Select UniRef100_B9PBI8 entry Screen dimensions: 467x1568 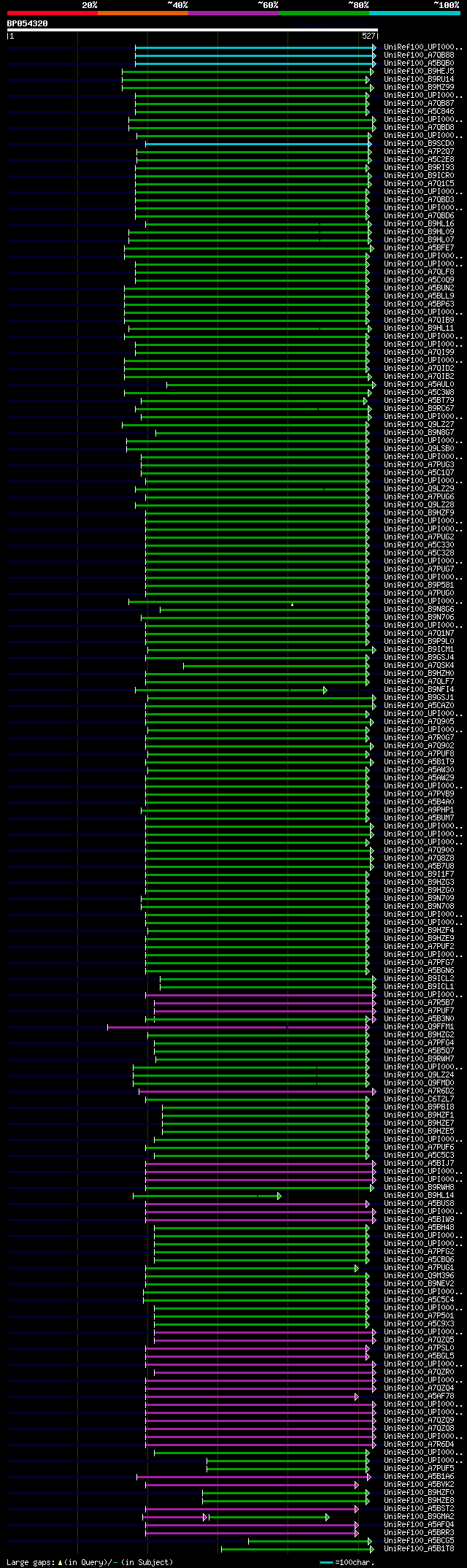419,1107
